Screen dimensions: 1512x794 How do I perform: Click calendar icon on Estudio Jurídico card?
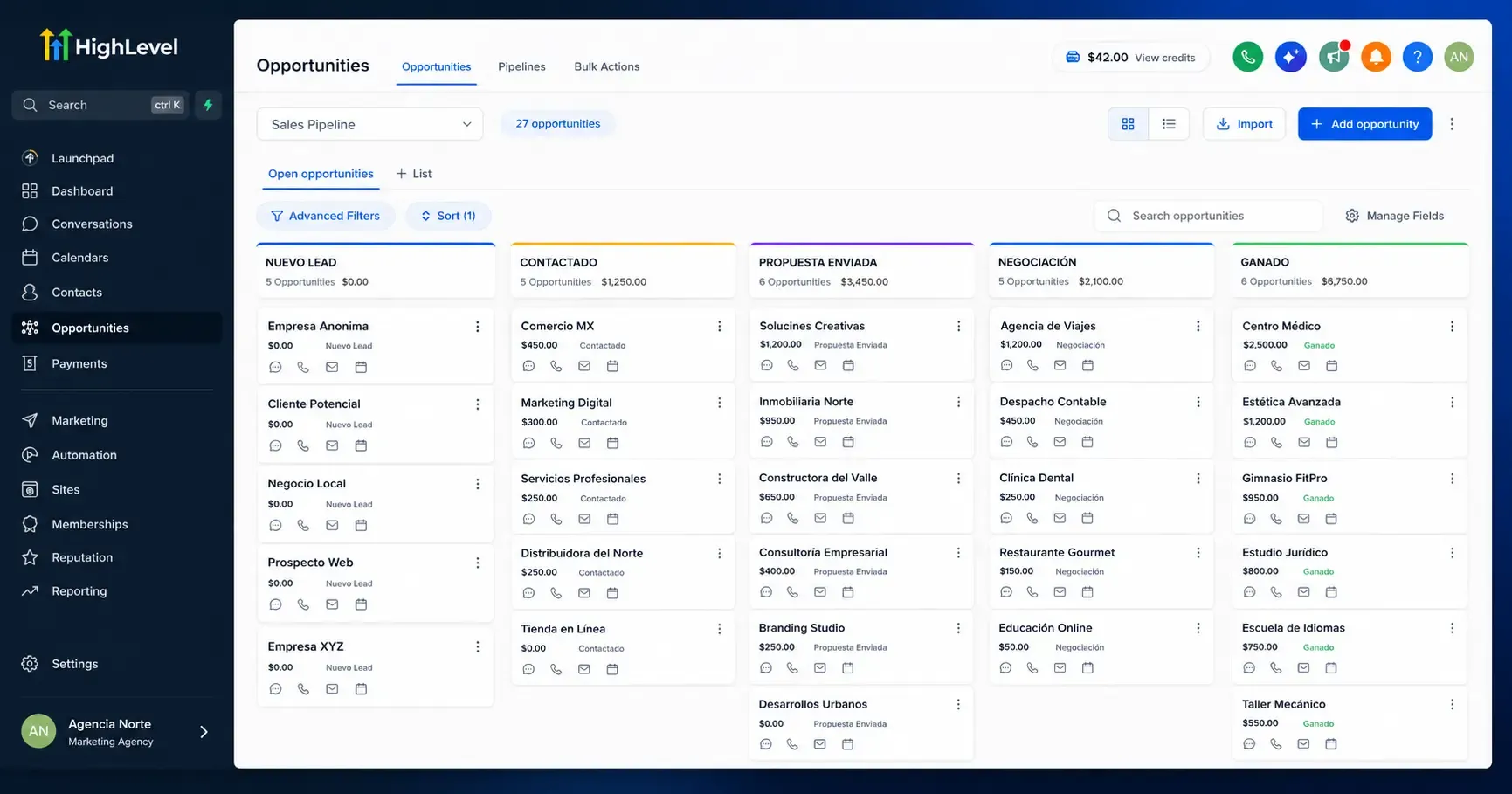[x=1331, y=592]
